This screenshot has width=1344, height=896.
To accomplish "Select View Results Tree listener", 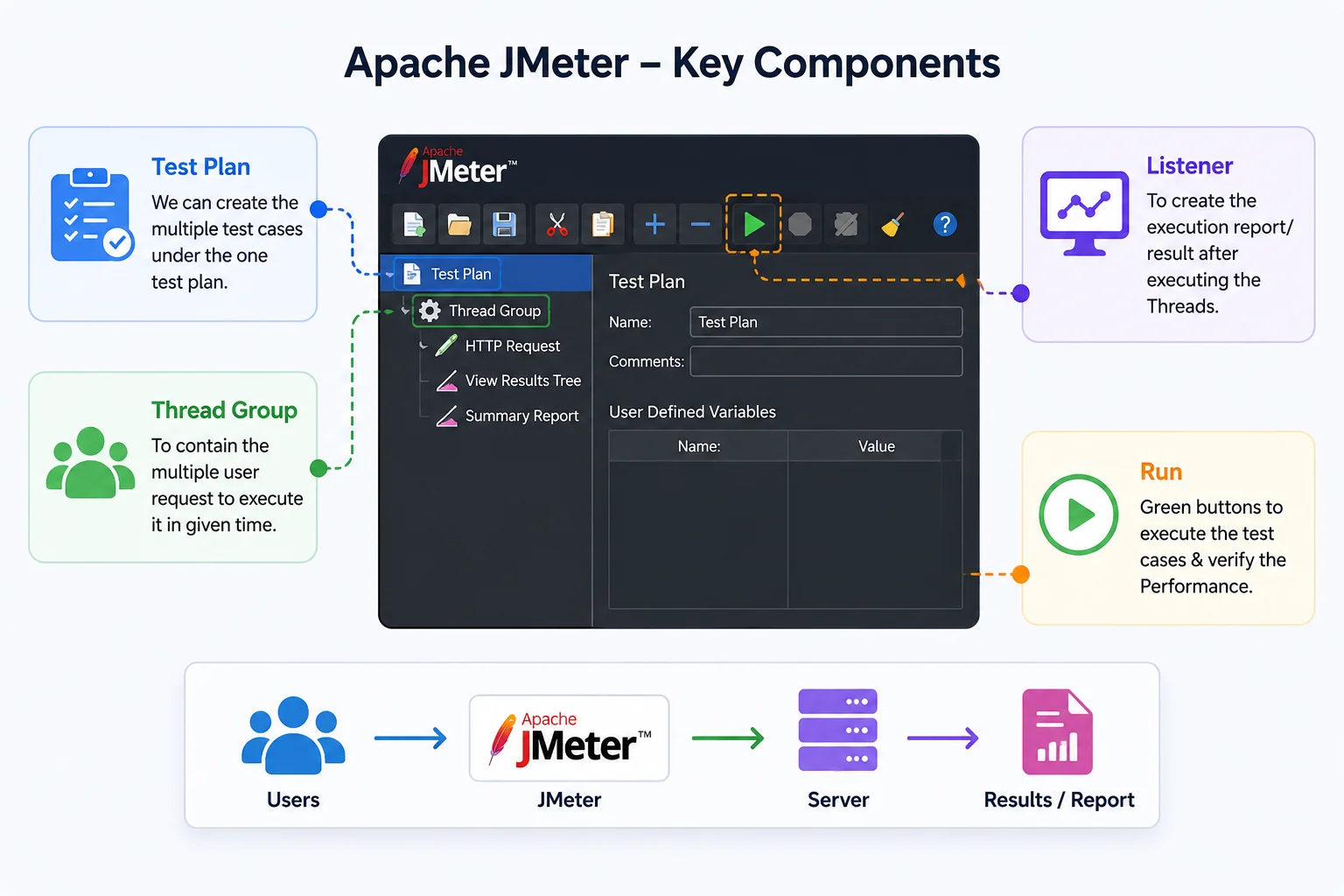I will click(x=508, y=381).
